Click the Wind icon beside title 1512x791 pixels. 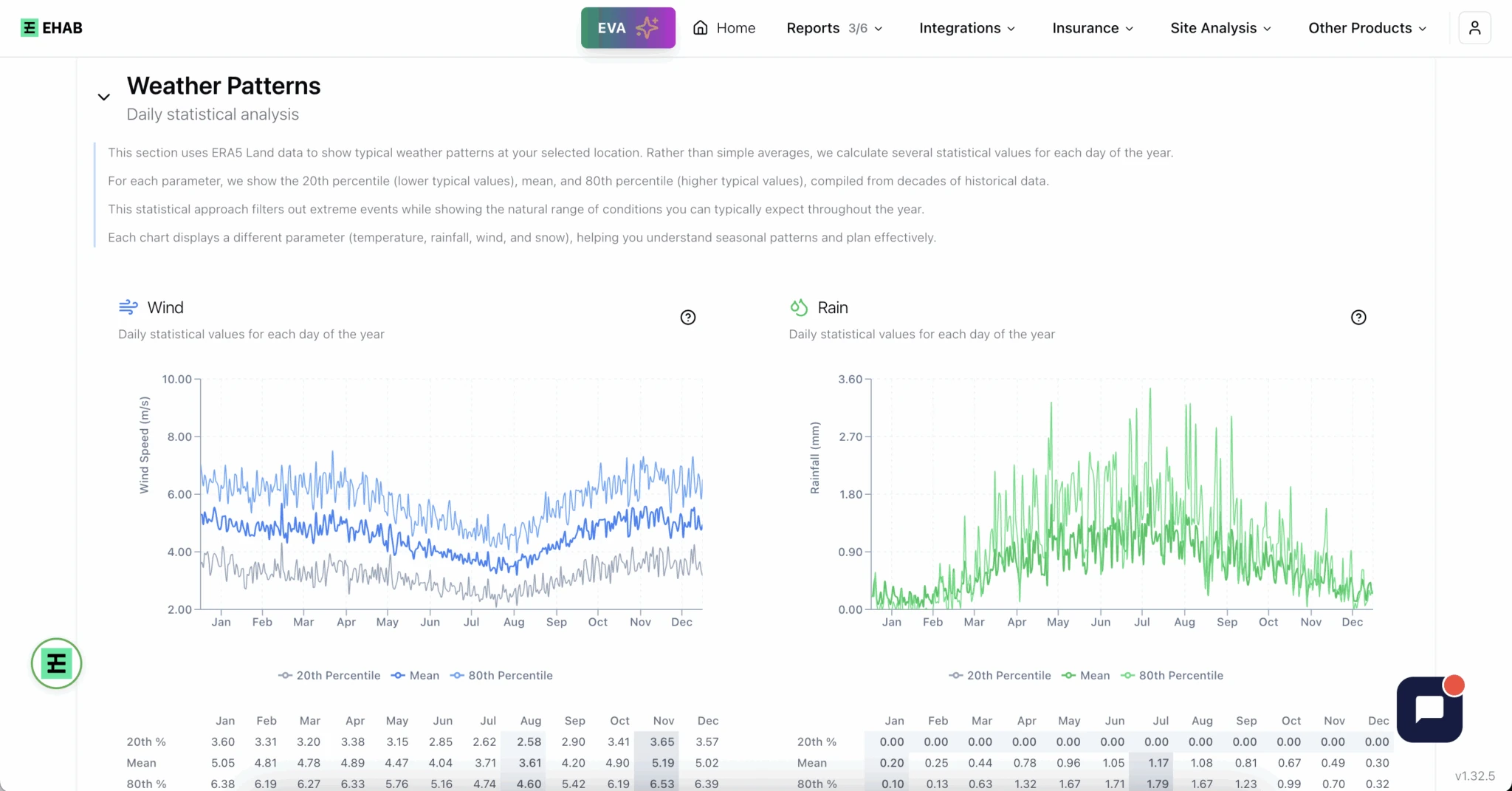pyautogui.click(x=128, y=307)
